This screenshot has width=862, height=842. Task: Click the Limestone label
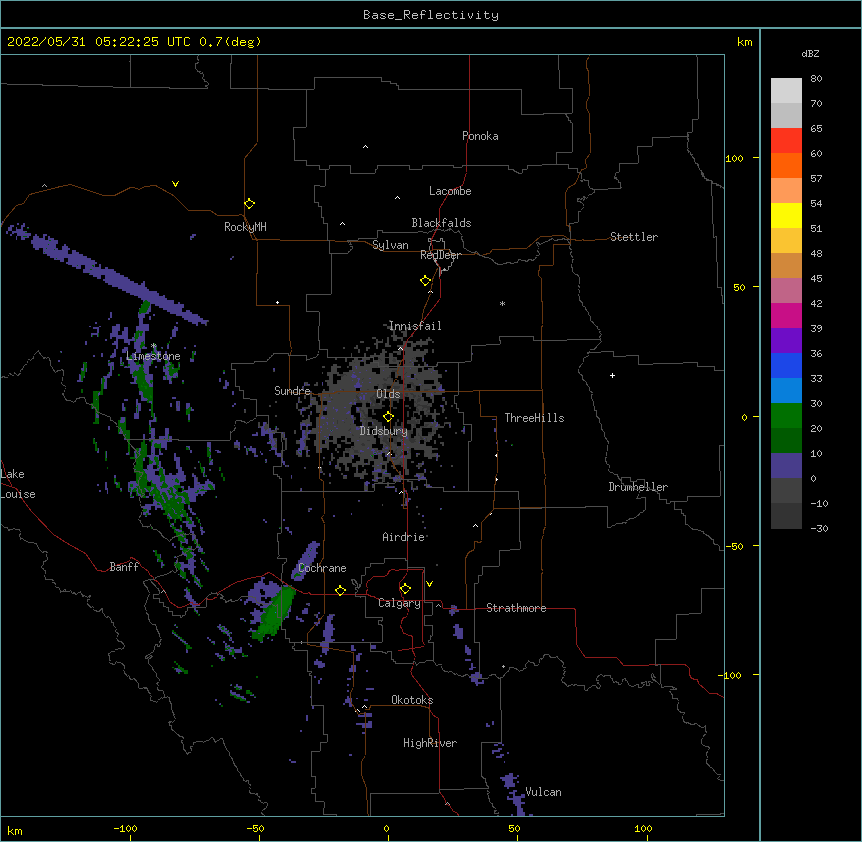tap(153, 356)
